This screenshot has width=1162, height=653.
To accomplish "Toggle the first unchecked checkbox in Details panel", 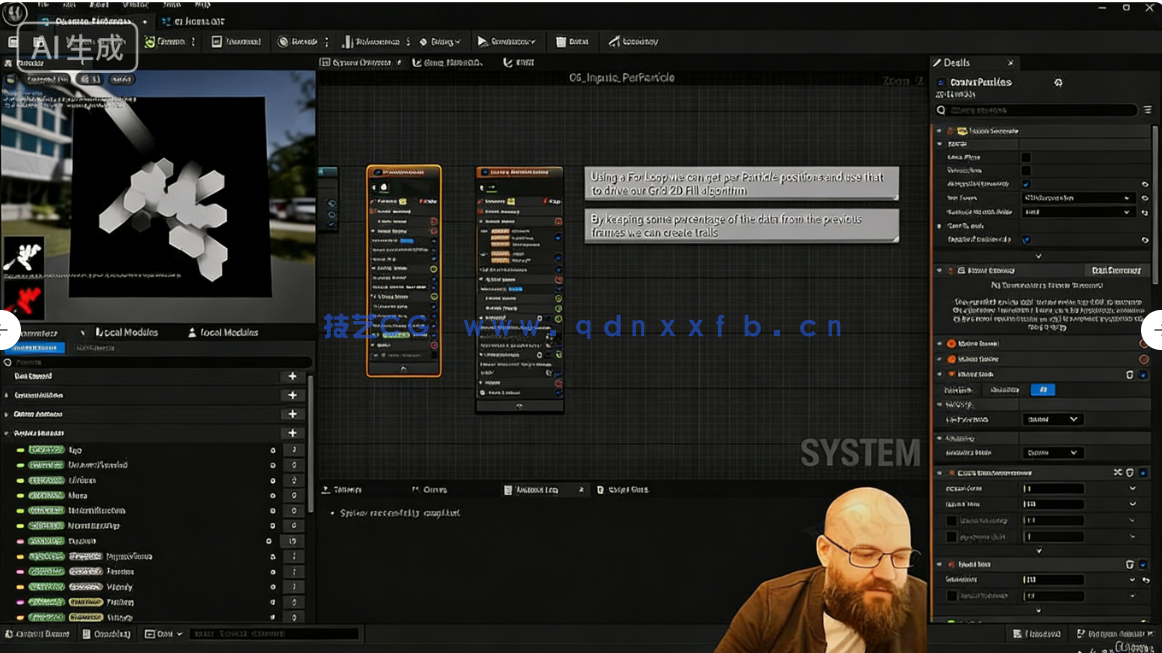I will [x=1026, y=157].
